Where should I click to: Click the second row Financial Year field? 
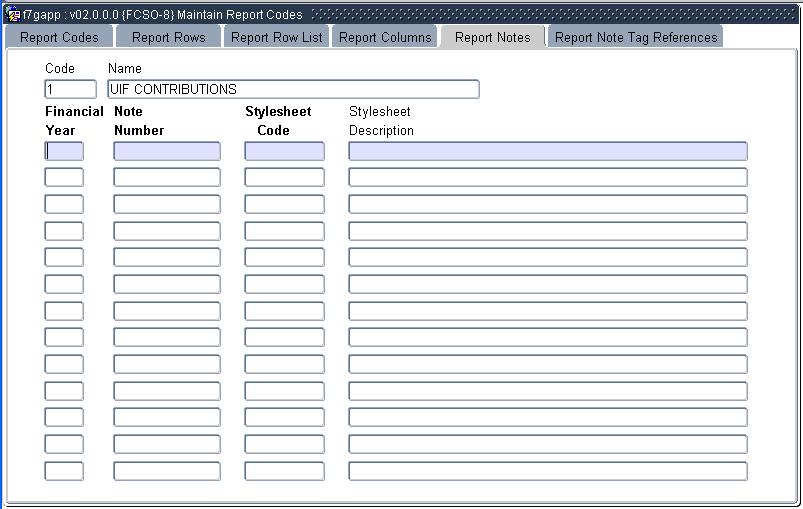click(64, 178)
